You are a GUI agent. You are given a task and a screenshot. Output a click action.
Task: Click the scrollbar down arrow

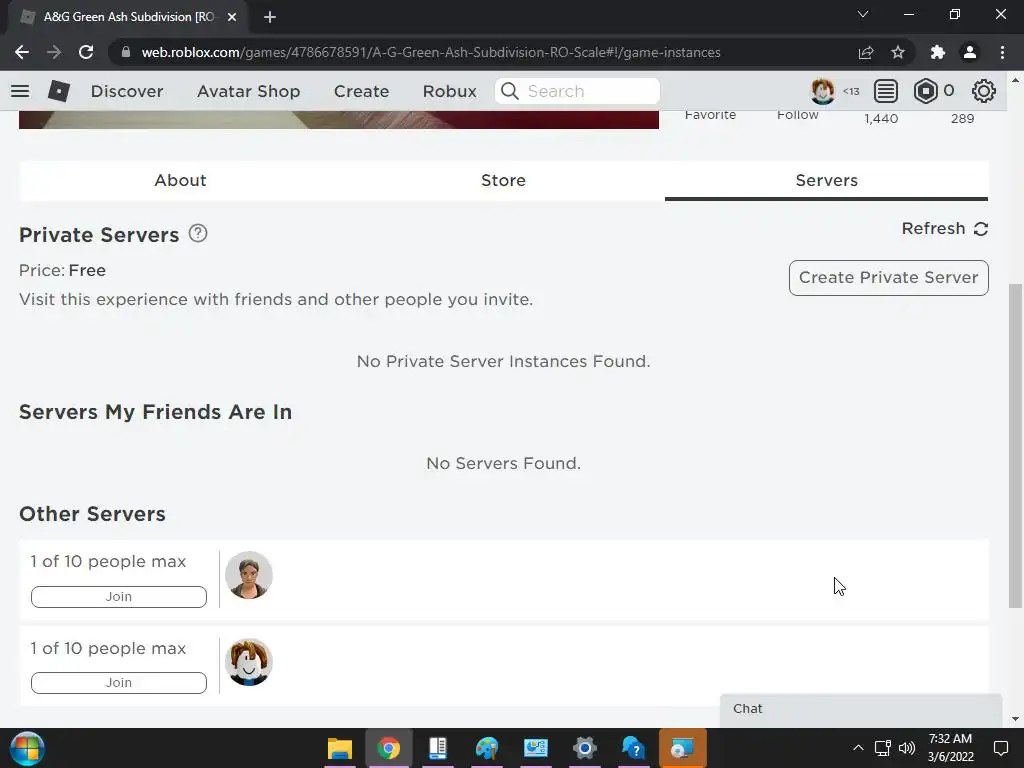pos(1015,720)
